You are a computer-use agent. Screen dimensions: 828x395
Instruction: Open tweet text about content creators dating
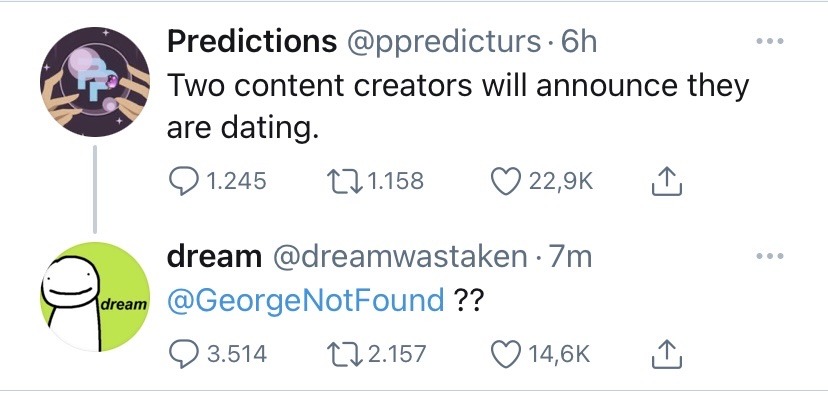point(458,106)
